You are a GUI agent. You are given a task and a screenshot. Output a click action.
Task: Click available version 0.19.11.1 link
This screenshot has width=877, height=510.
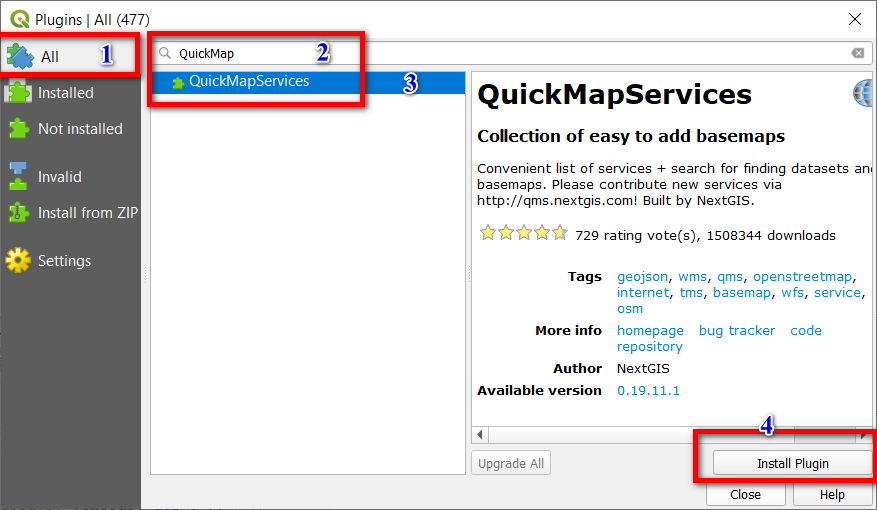pos(648,390)
